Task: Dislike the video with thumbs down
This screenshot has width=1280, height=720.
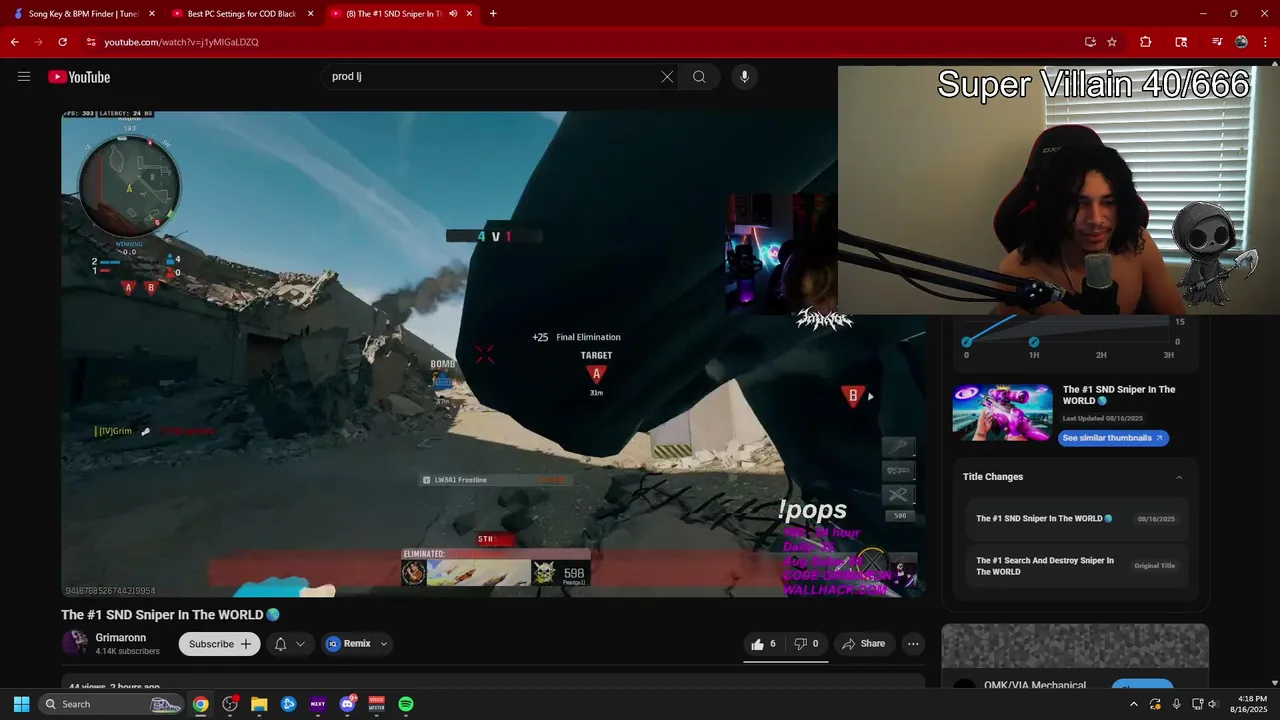Action: coord(807,644)
